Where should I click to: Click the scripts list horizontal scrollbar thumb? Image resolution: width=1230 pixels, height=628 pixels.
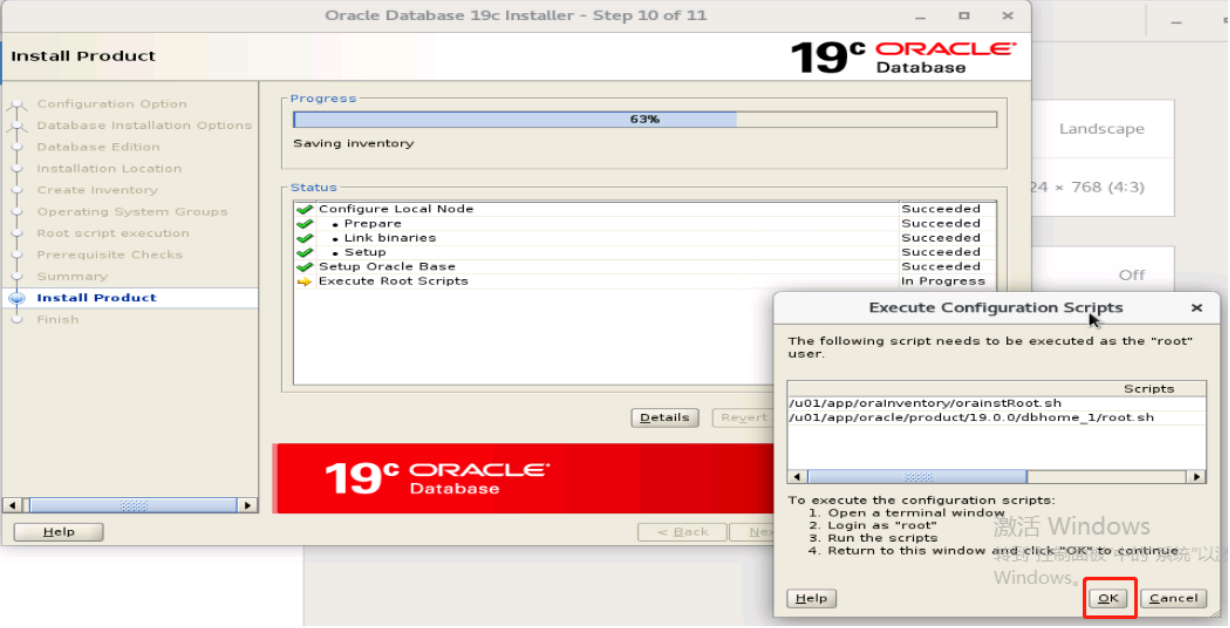917,477
